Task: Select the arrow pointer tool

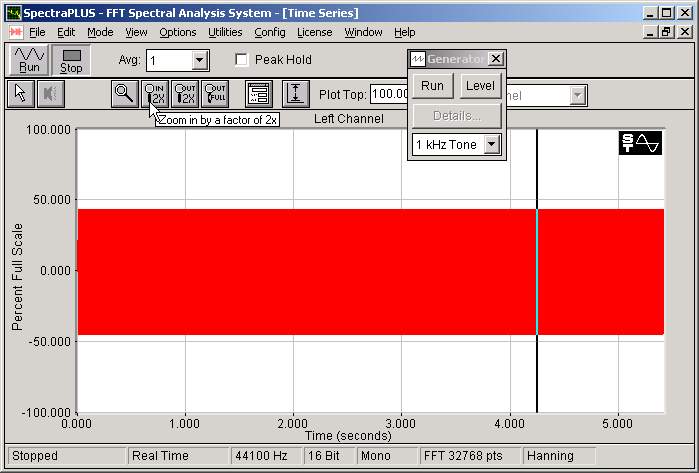Action: pos(21,94)
